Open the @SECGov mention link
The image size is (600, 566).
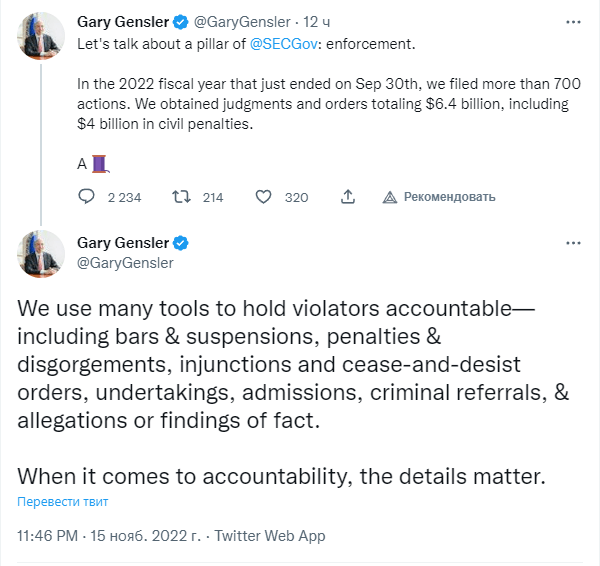tap(285, 45)
